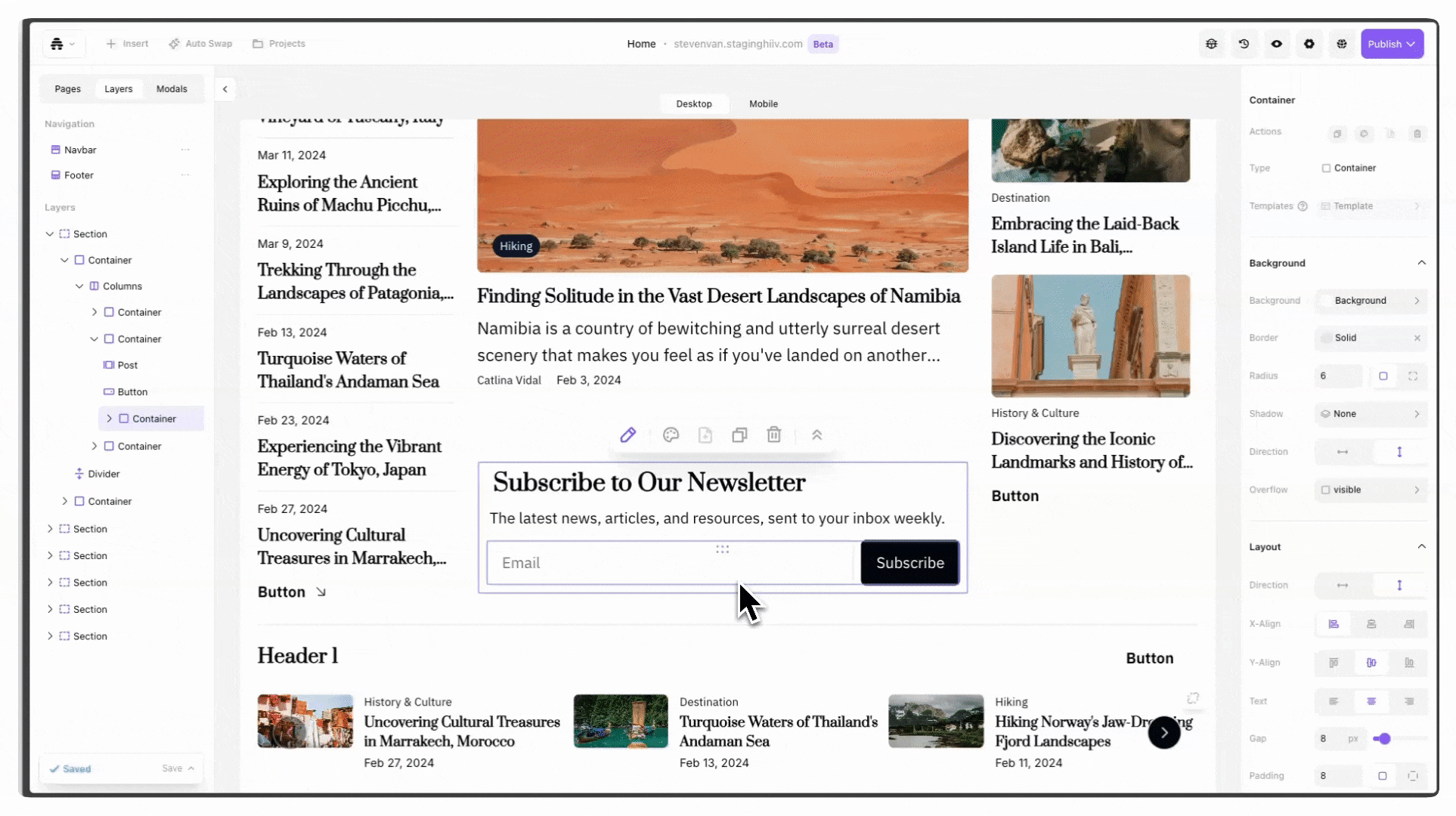The width and height of the screenshot is (1456, 816).
Task: Delete block using trash icon in floating toolbar
Action: point(774,435)
